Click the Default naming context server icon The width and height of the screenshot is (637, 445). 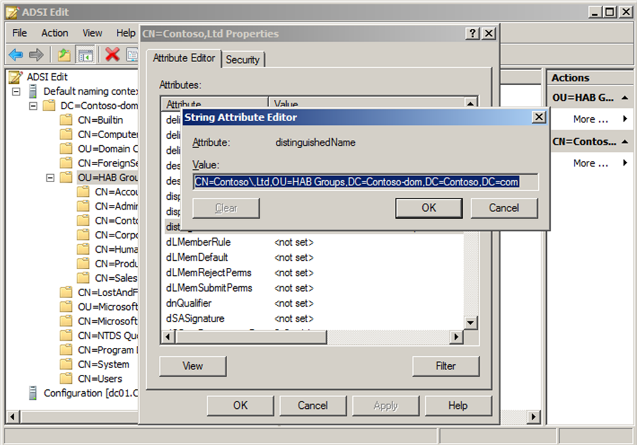click(x=33, y=91)
